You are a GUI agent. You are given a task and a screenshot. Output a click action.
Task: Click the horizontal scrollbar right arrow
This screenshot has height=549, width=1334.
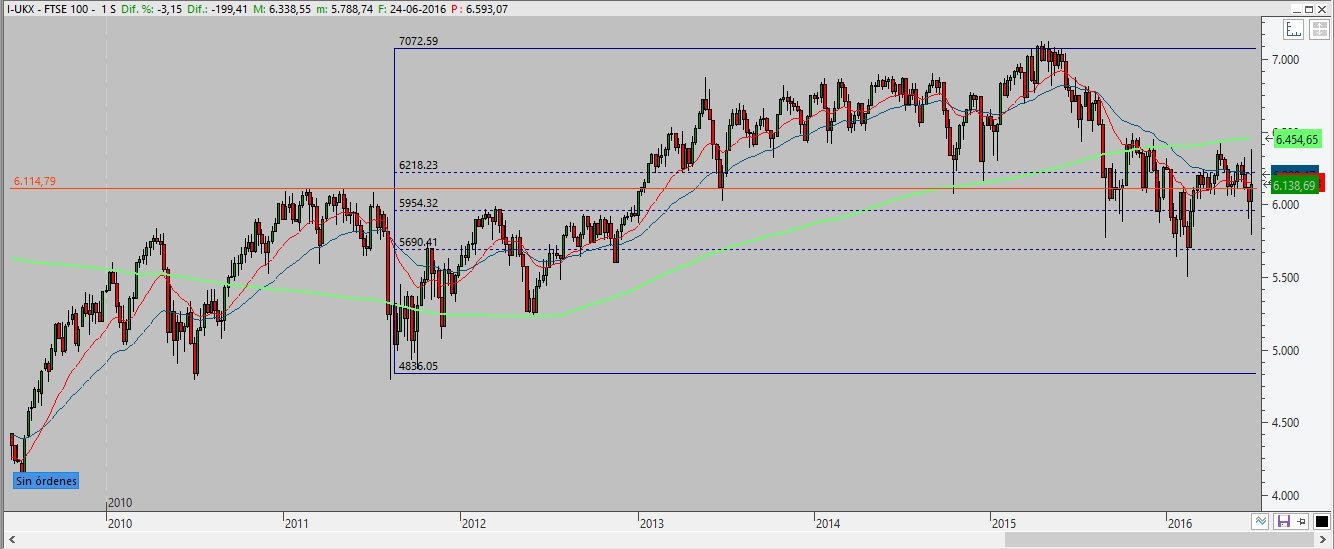pos(1323,540)
